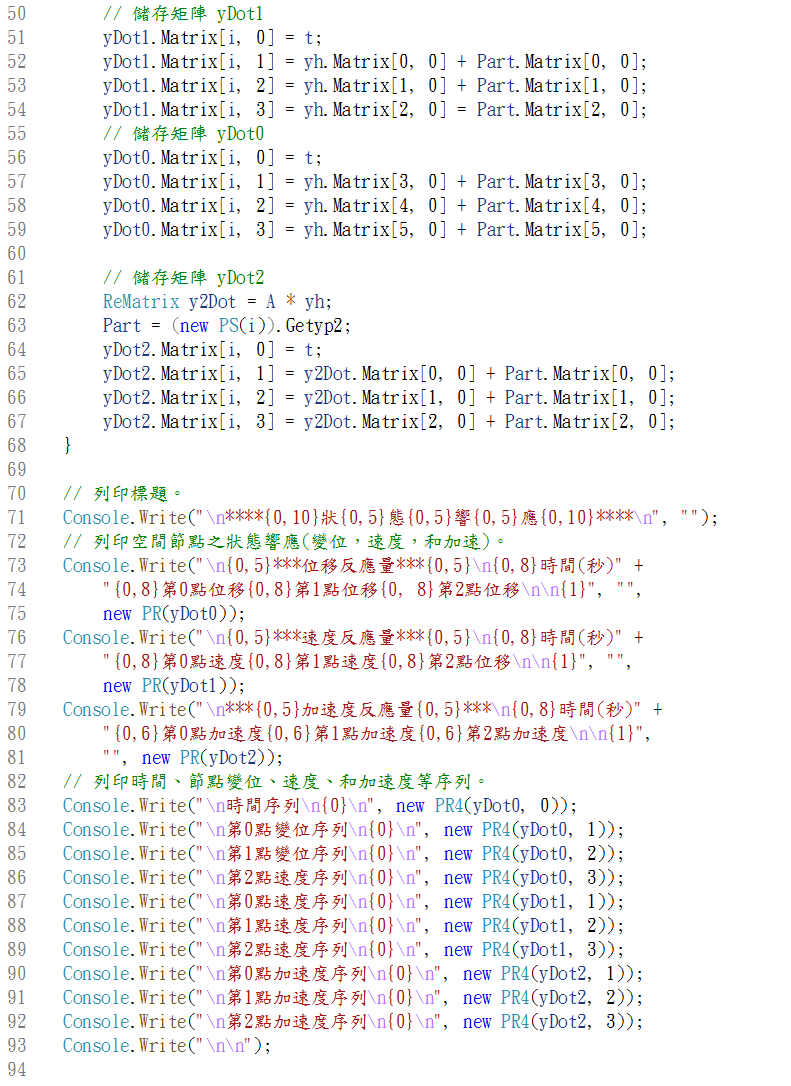Click the closing brace on line 68
Screen dimensions: 791x1086
tap(67, 445)
